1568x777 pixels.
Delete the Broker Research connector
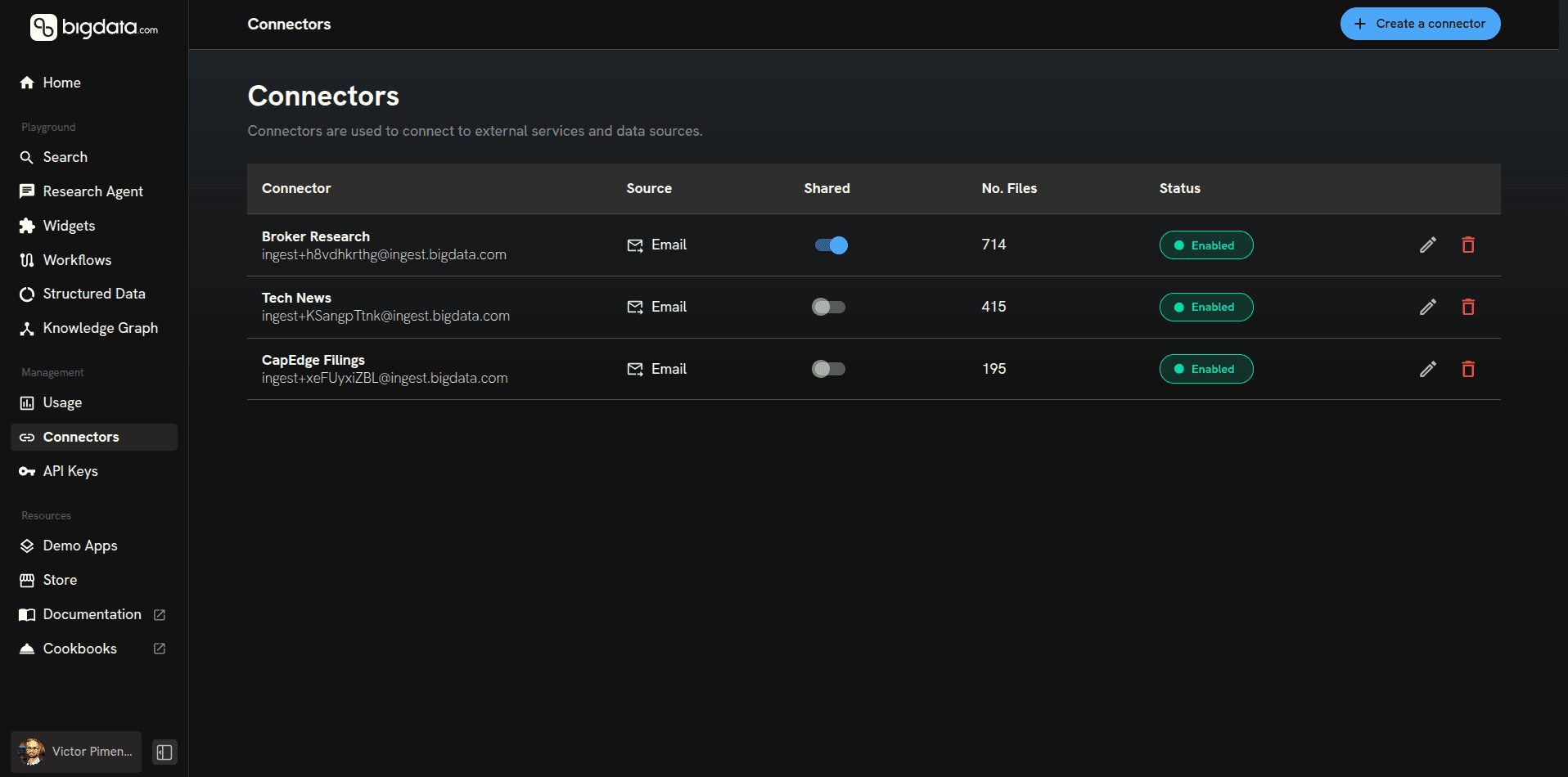click(x=1468, y=245)
